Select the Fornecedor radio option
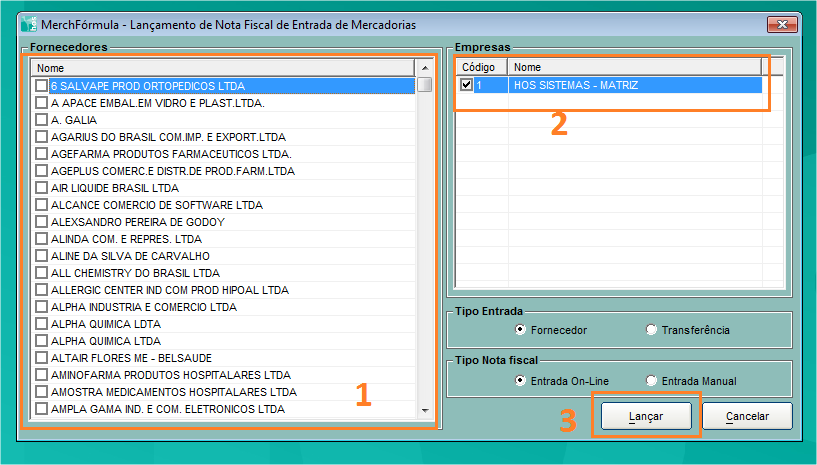The width and height of the screenshot is (817, 465). pyautogui.click(x=519, y=330)
